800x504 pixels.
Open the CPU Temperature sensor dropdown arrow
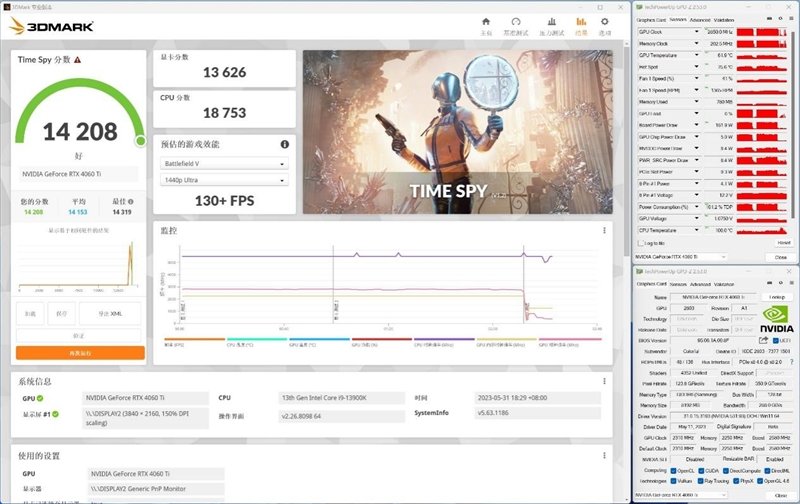pyautogui.click(x=696, y=230)
